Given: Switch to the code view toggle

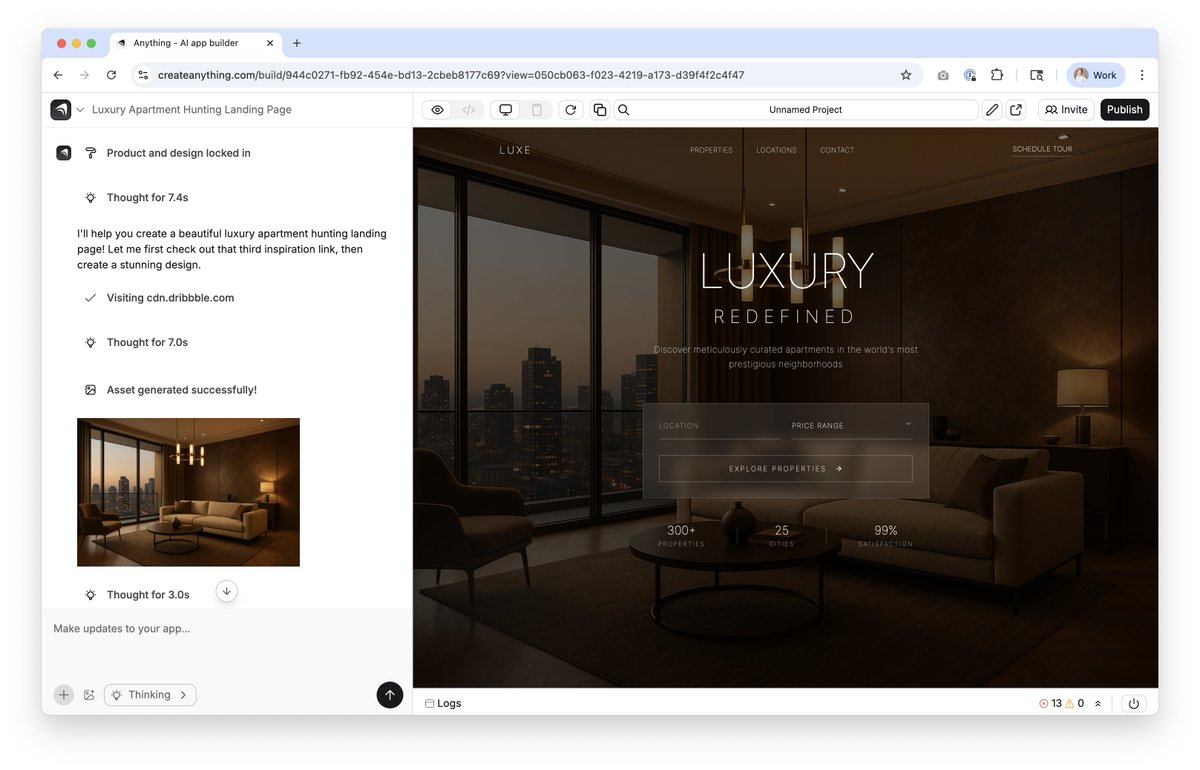Looking at the screenshot, I should point(468,110).
